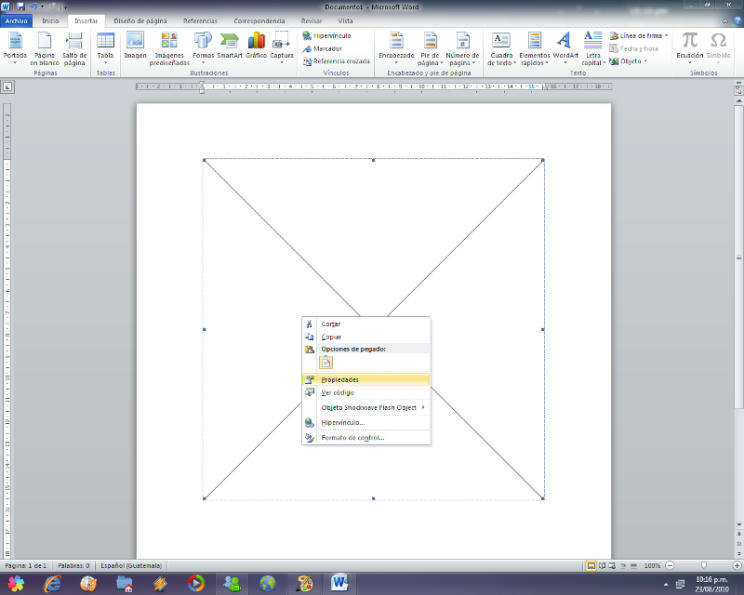Switch to the Inicio tab
The image size is (744, 595).
pos(50,21)
